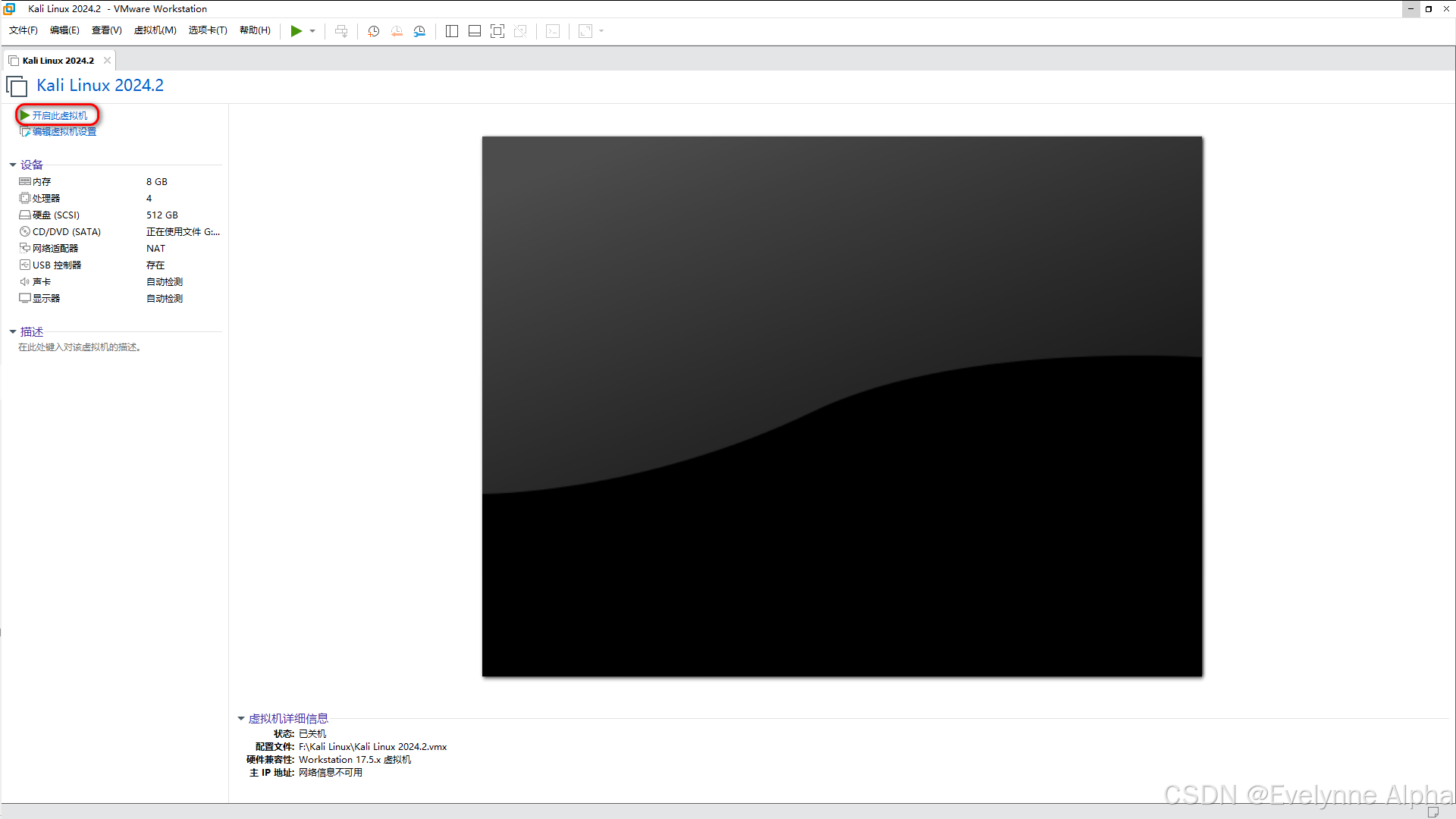Click the stretch guest display icon
The height and width of the screenshot is (819, 1456).
click(585, 31)
